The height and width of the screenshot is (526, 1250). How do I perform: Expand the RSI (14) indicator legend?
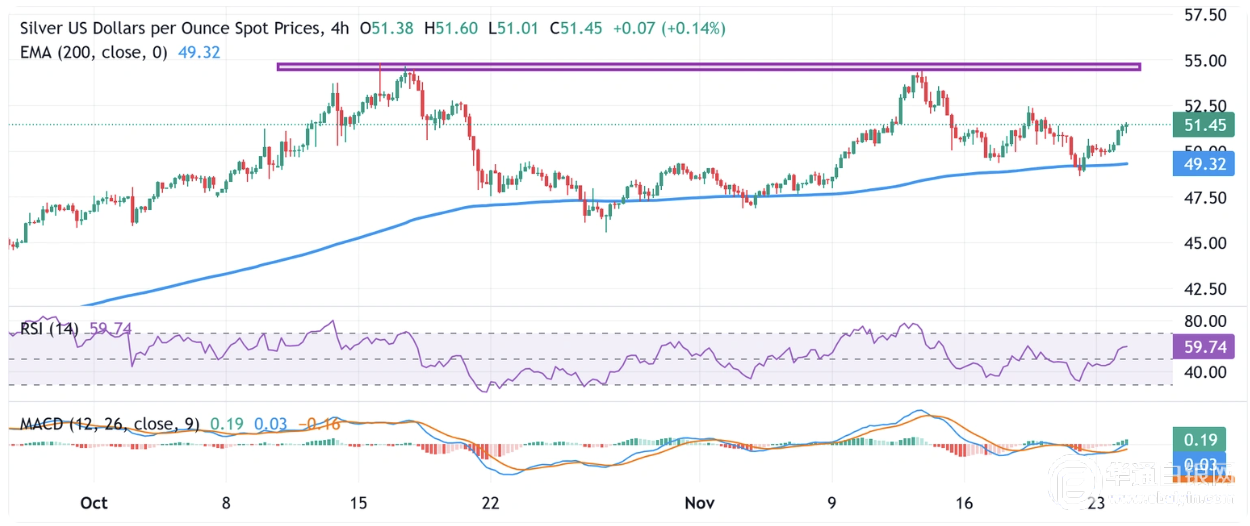point(50,328)
